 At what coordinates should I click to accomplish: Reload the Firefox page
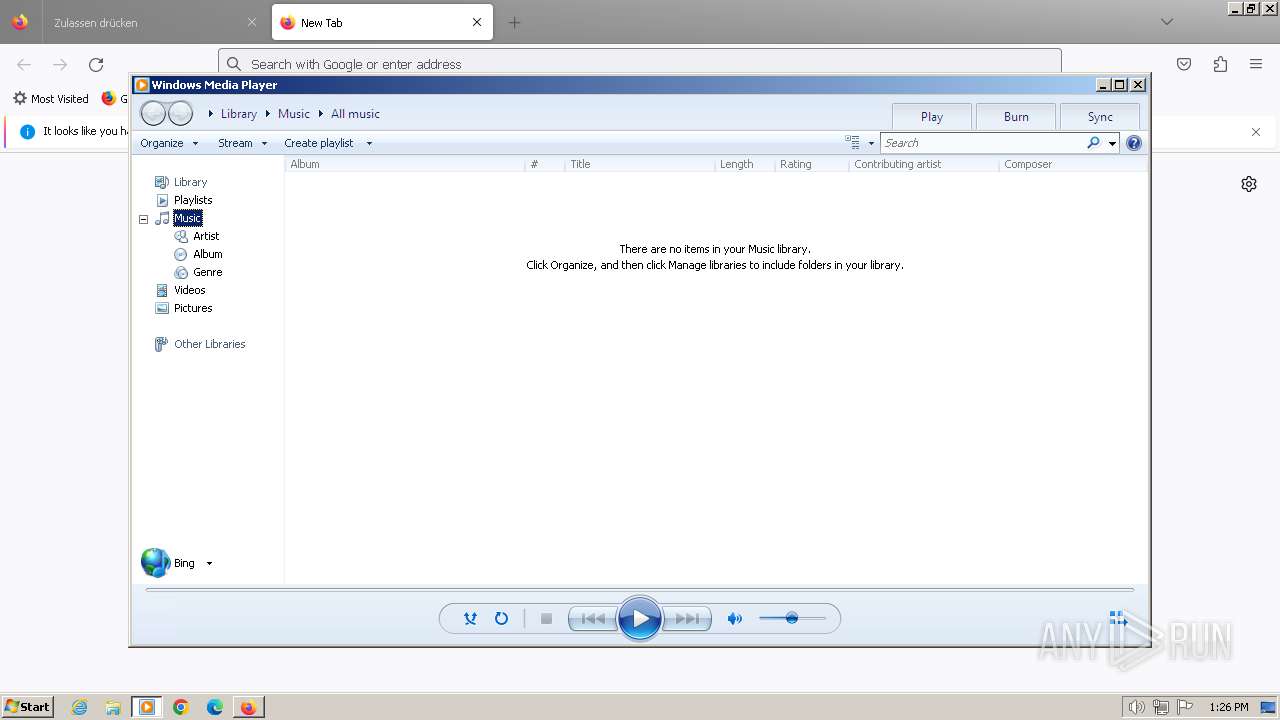96,64
